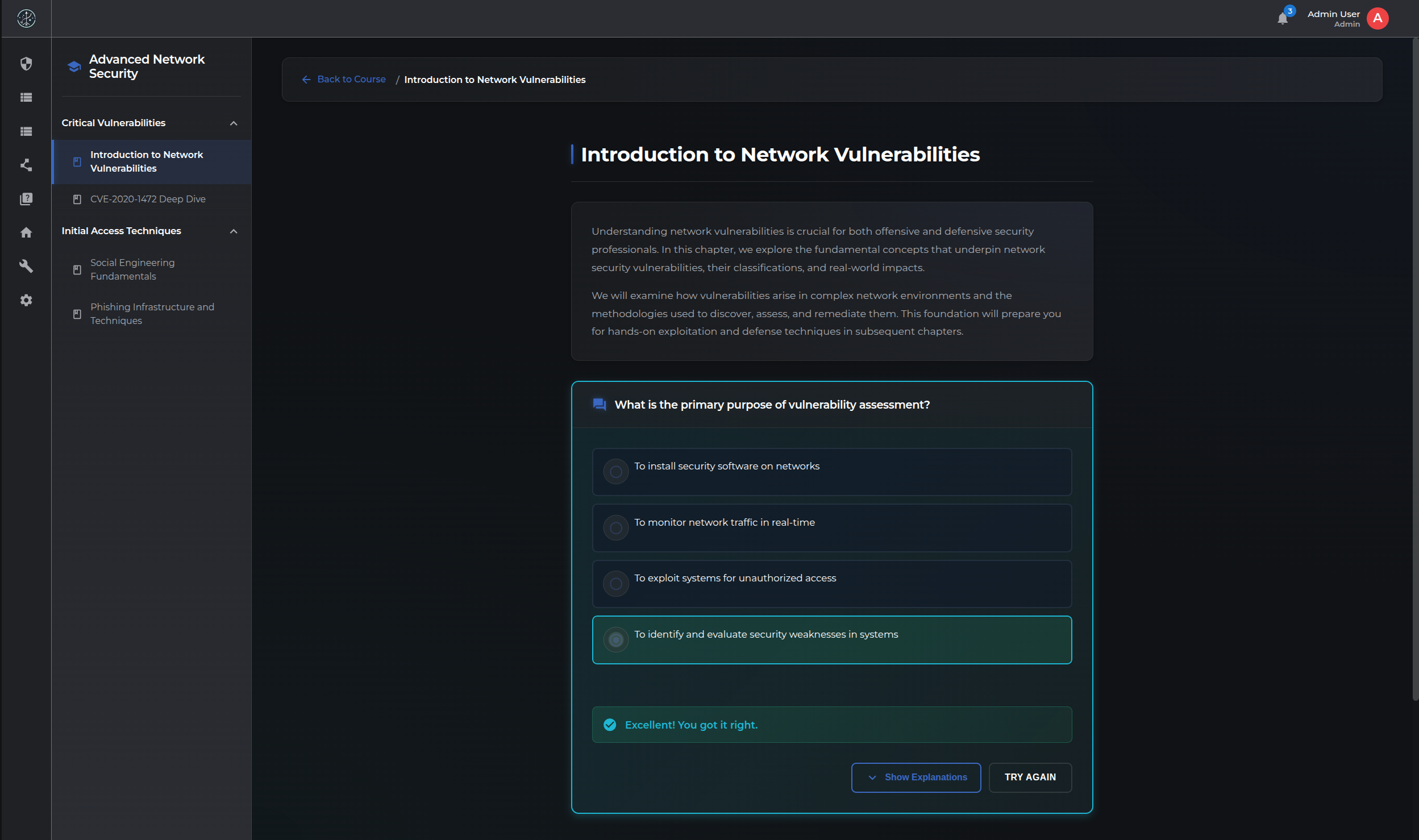Open Social Engineering Fundamentals chapter
Viewport: 1419px width, 840px height.
point(132,269)
